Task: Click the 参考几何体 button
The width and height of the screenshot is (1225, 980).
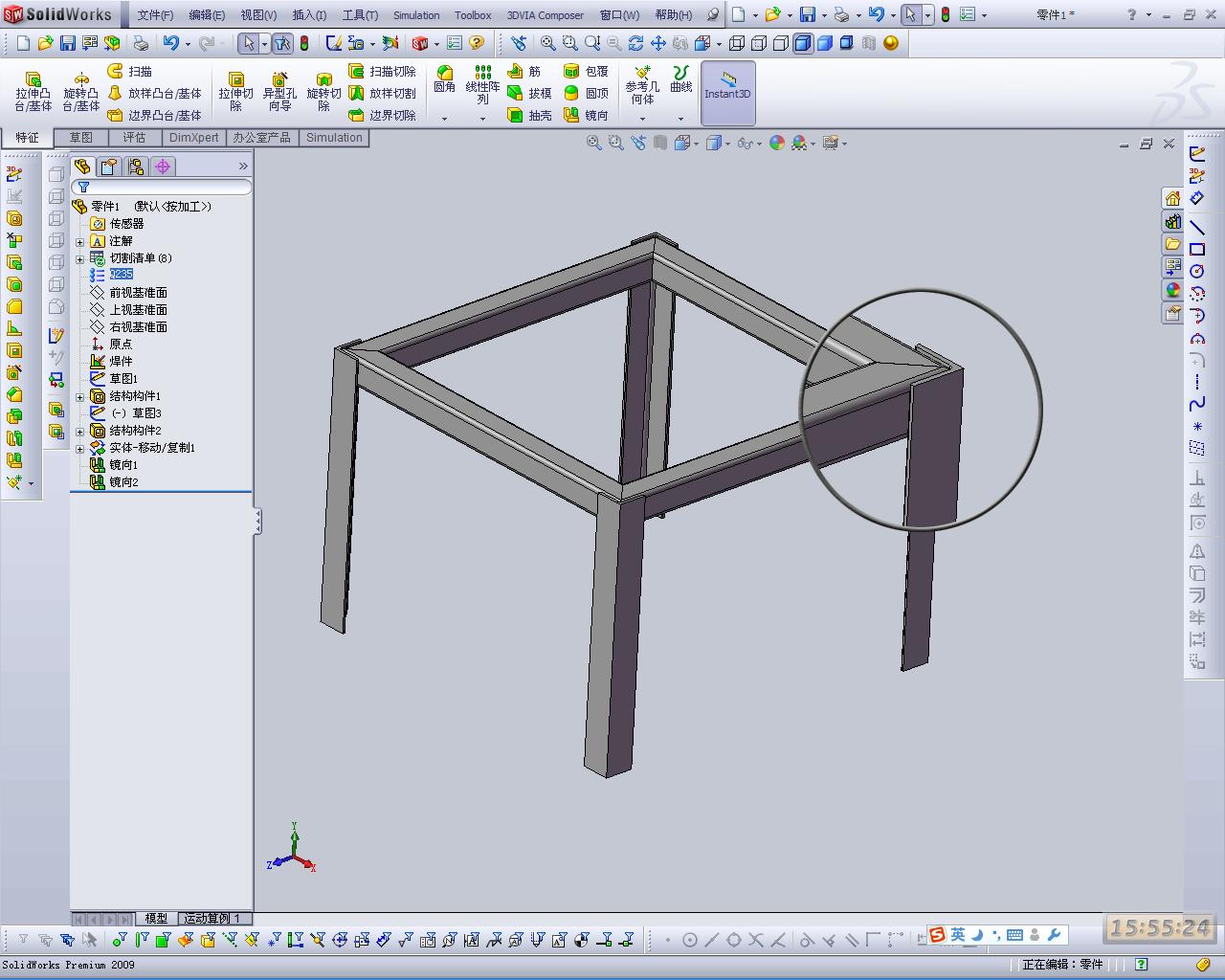Action: pos(642,85)
